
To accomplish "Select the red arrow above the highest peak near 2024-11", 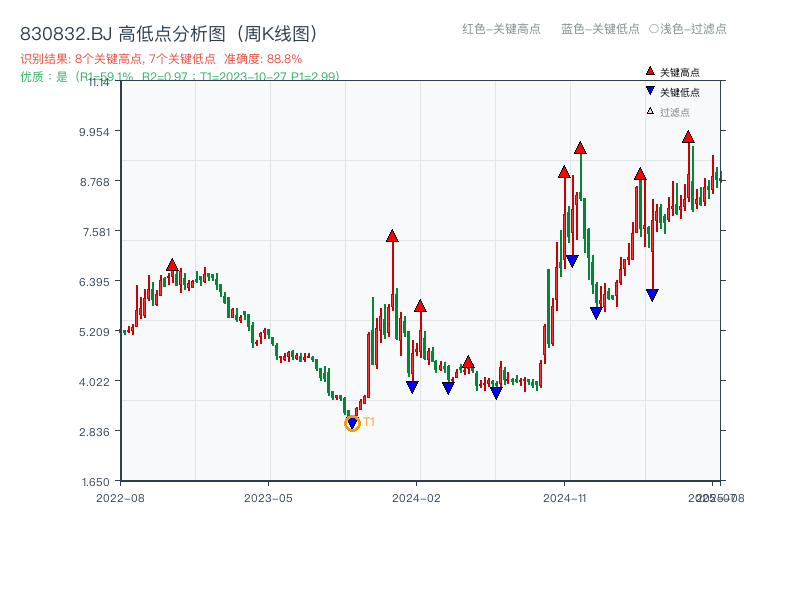I will [580, 147].
